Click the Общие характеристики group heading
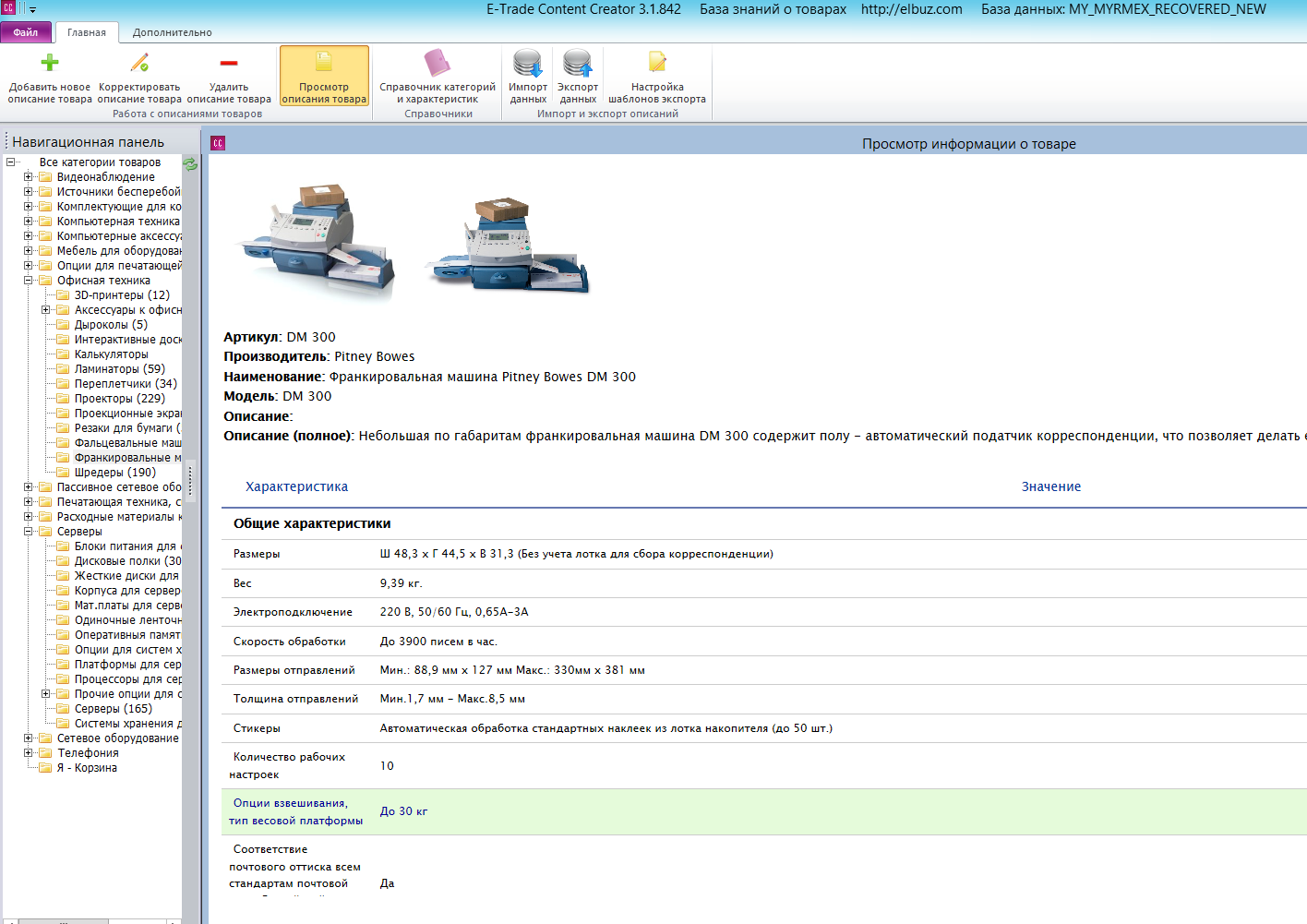 (312, 523)
